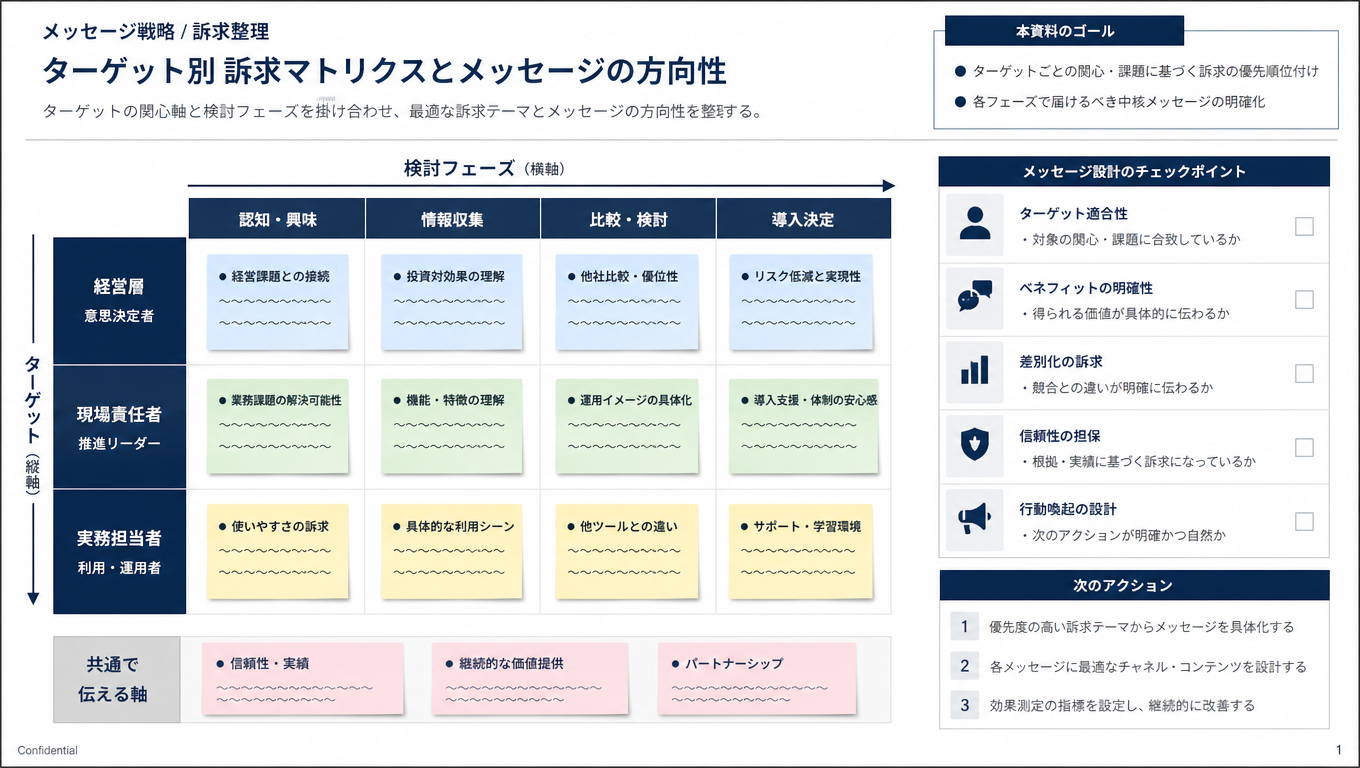Click the 最適なチャネル・コンテンツ action text

1147,666
